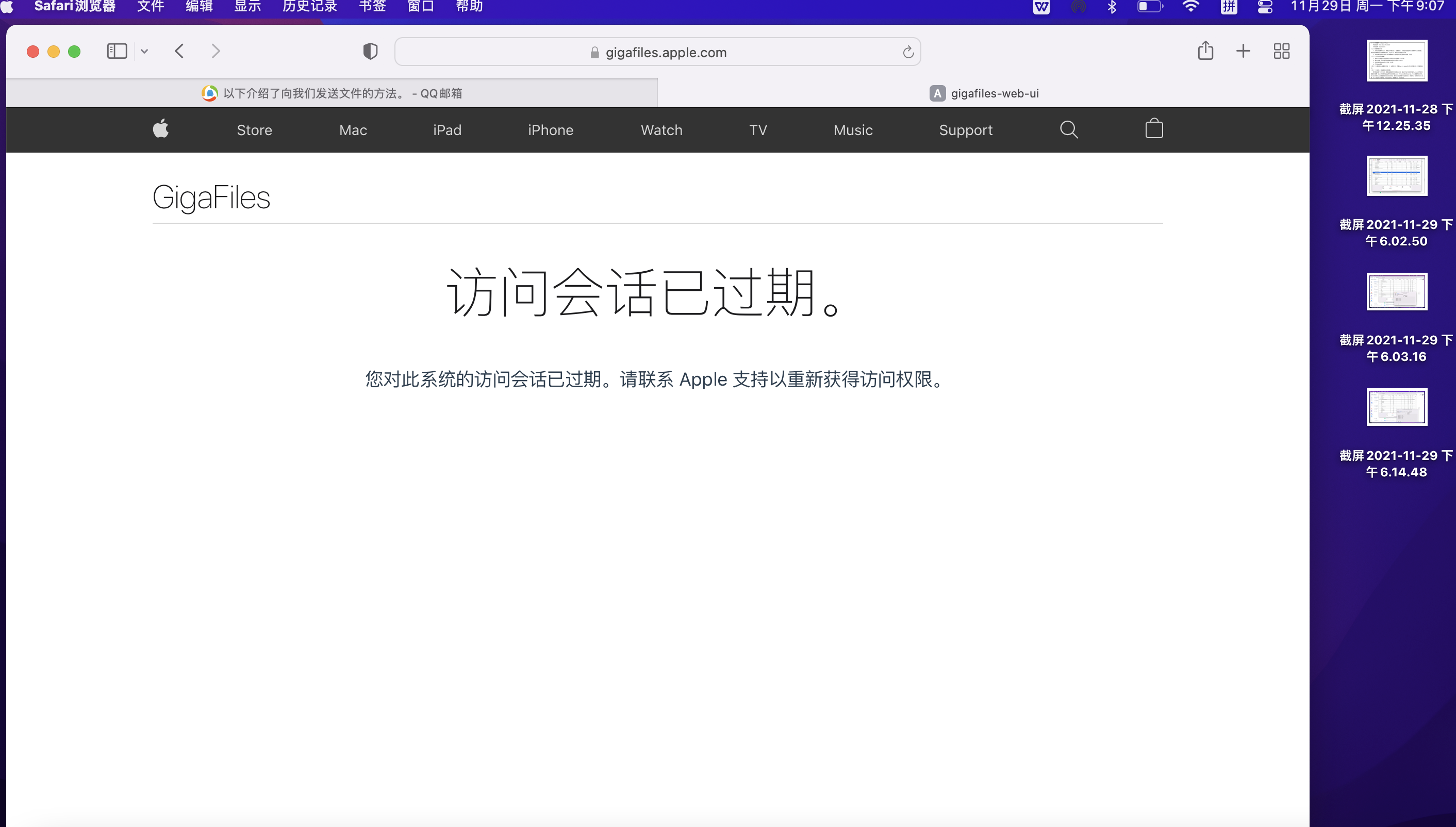The height and width of the screenshot is (827, 1456).
Task: Open the iPhone navigation link
Action: click(x=550, y=130)
